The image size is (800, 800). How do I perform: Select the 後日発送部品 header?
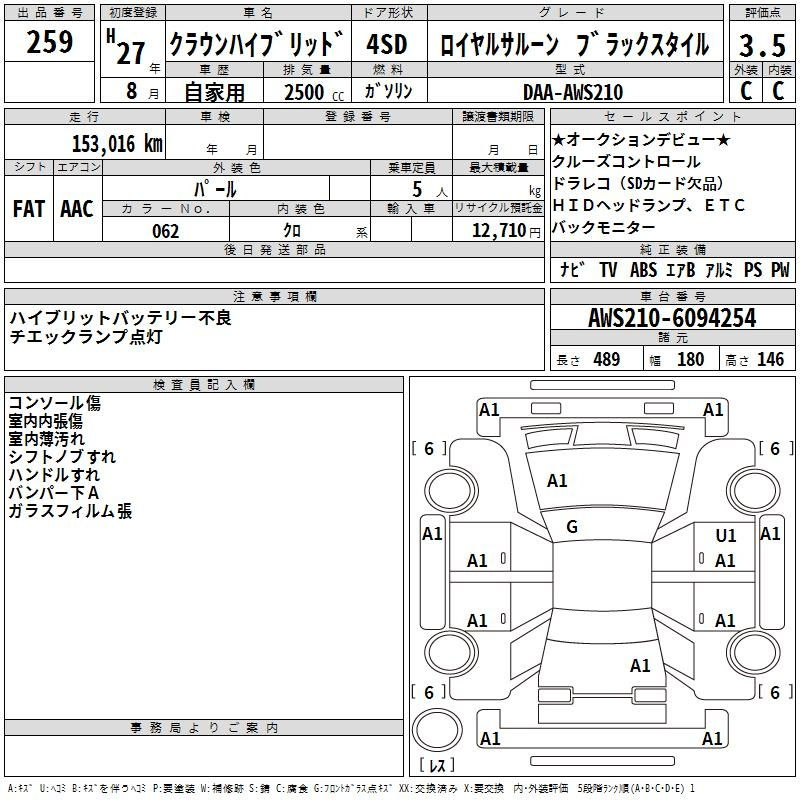point(274,249)
